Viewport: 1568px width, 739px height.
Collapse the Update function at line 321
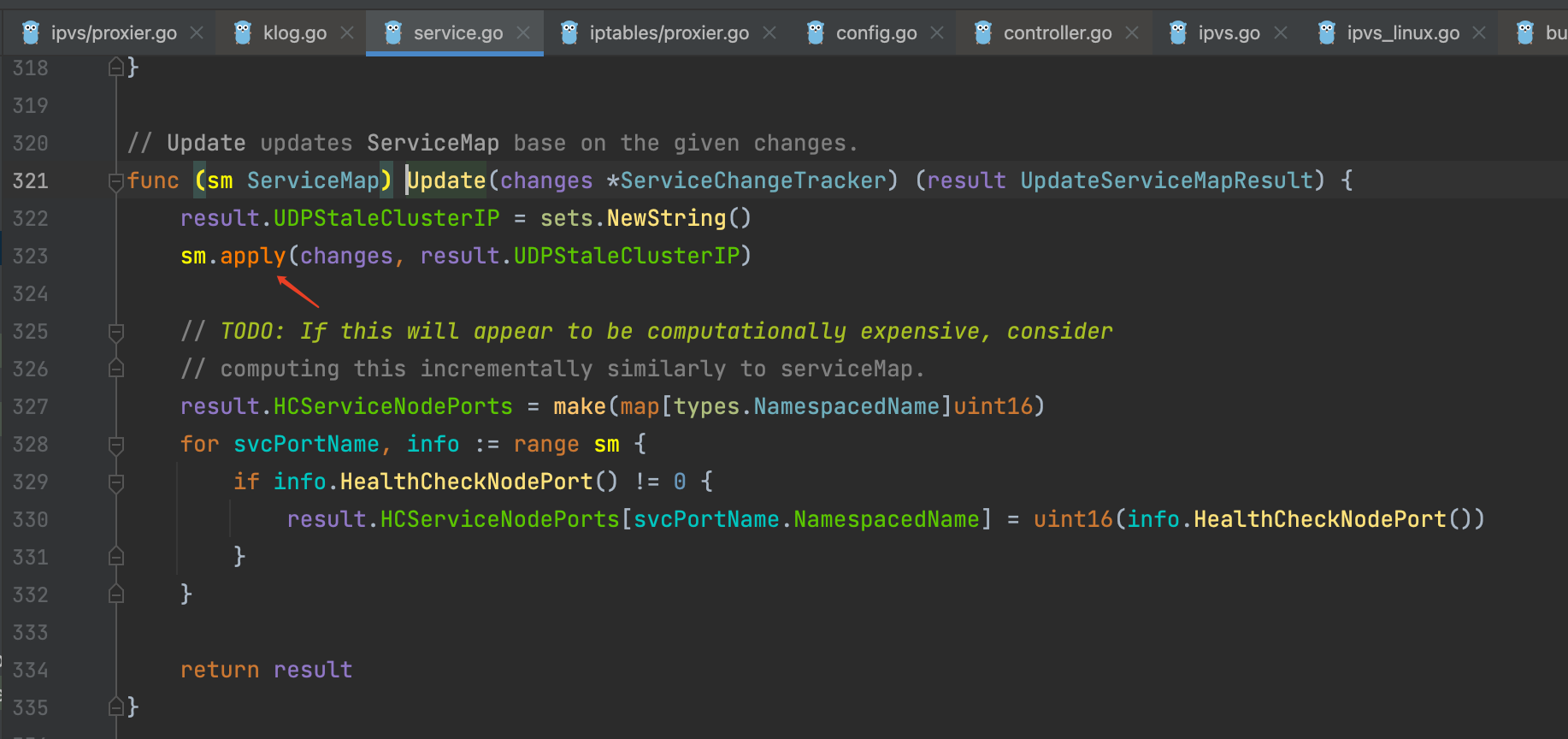click(116, 181)
